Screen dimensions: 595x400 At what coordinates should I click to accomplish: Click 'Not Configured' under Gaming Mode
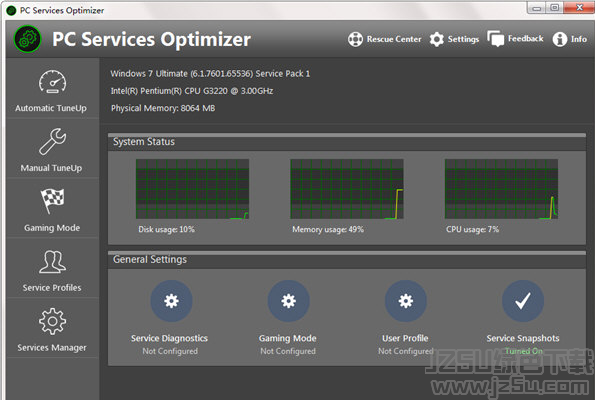pyautogui.click(x=288, y=351)
